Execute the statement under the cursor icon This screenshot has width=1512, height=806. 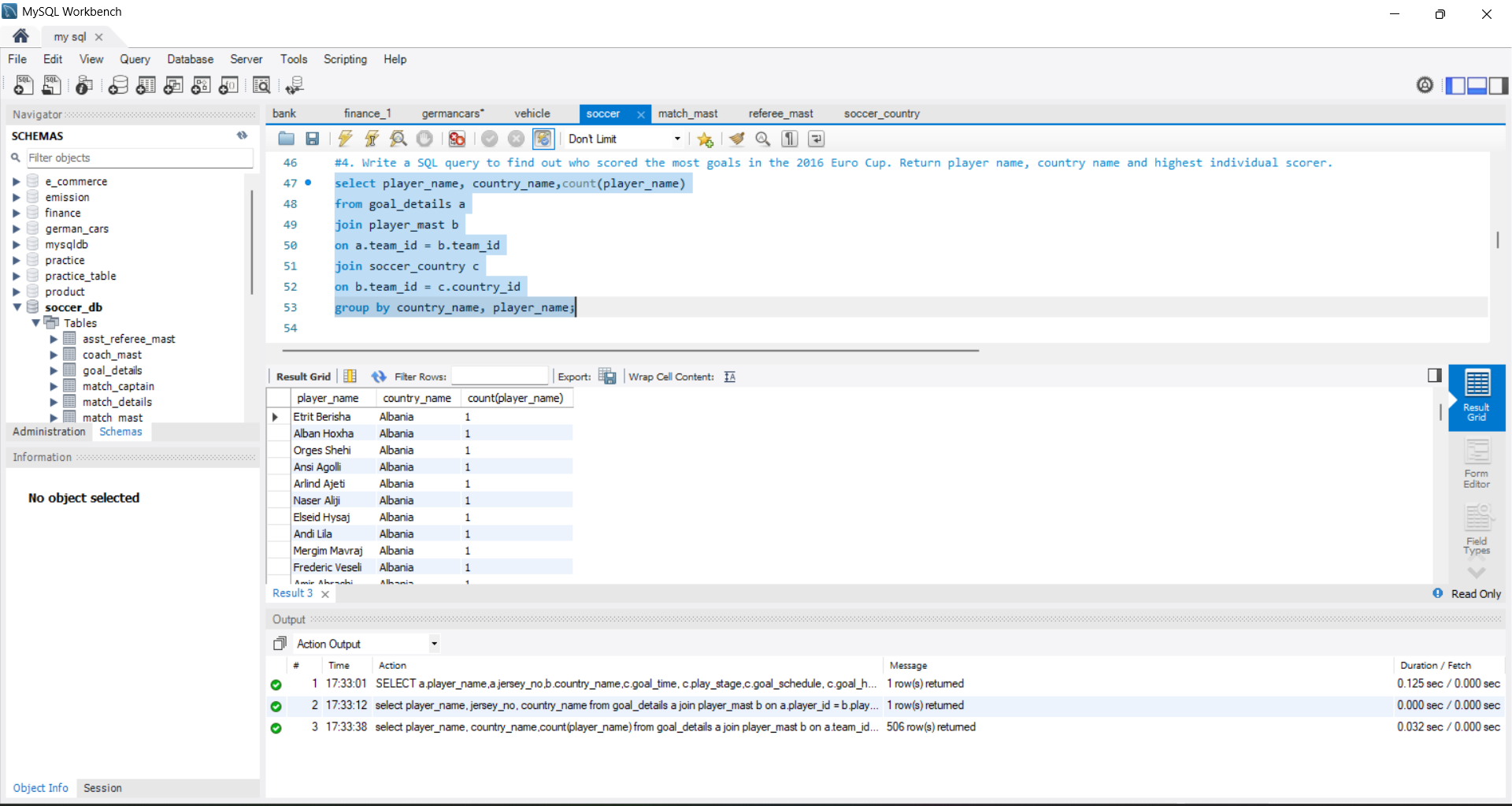(x=372, y=139)
